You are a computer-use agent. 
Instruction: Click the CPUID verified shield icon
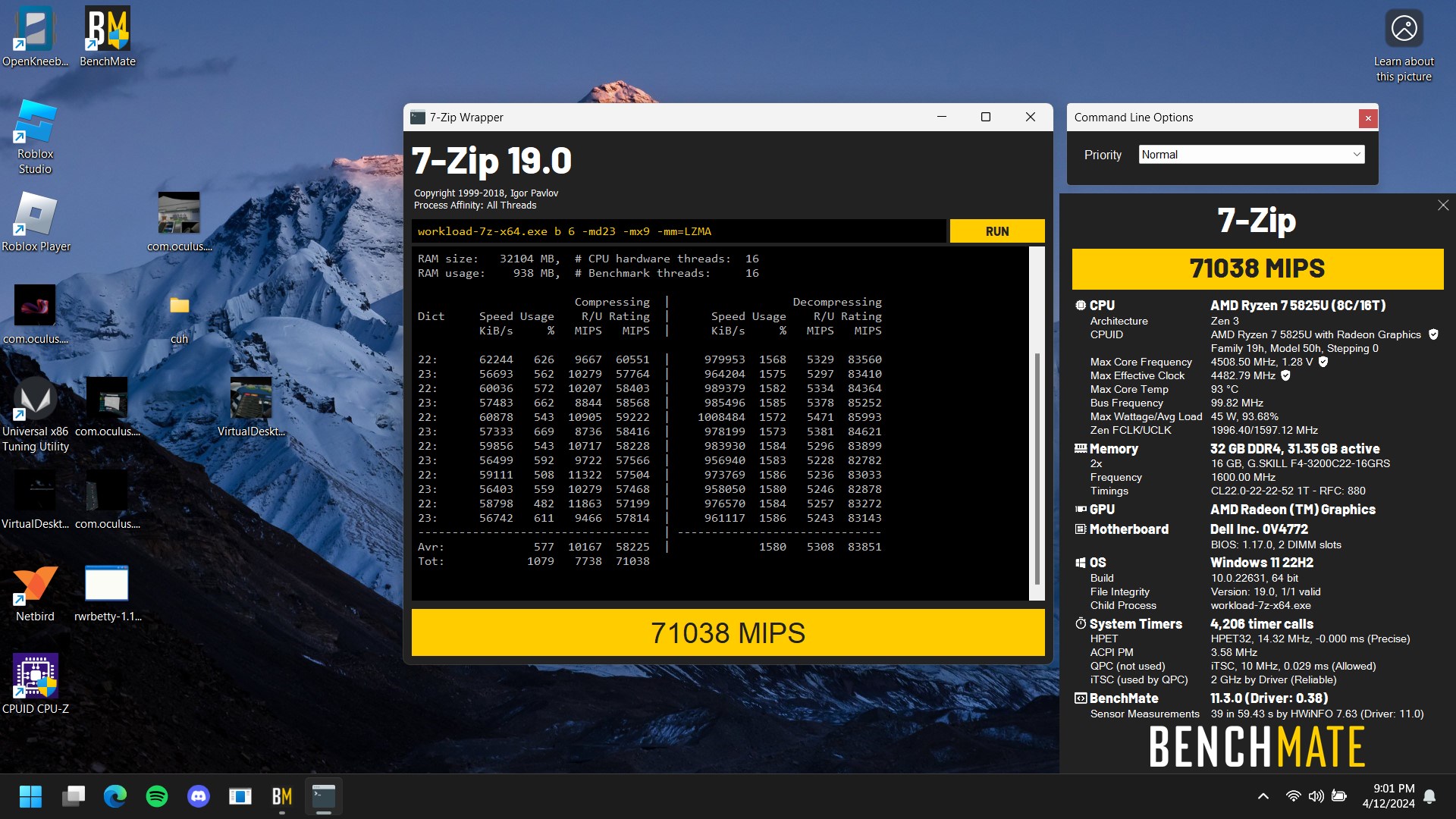point(1433,334)
